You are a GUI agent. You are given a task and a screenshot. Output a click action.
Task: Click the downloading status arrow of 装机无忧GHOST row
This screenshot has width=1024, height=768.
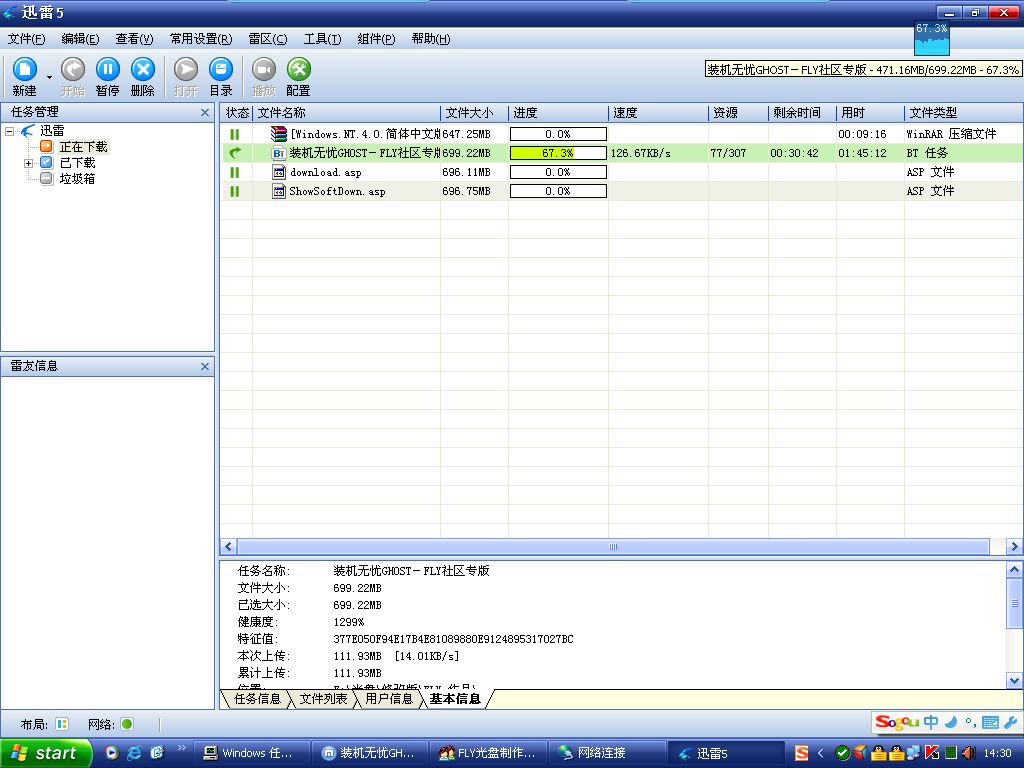(x=235, y=153)
